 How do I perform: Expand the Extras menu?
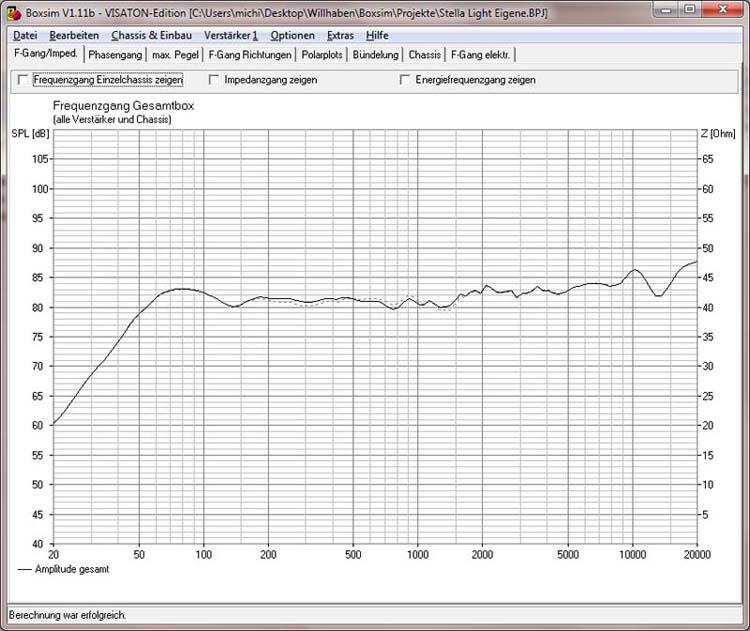[340, 35]
